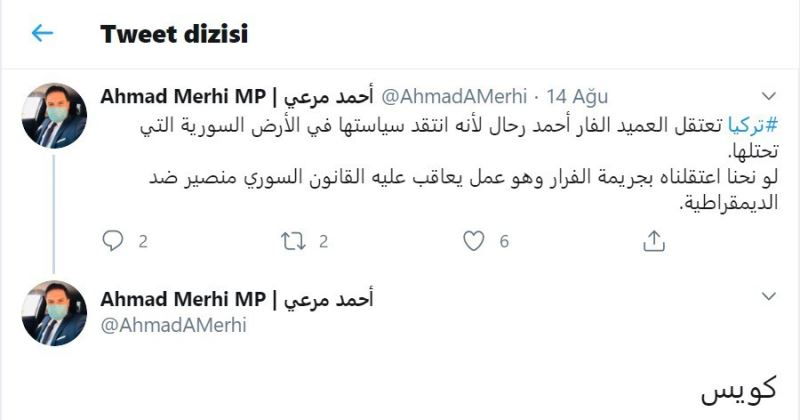The height and width of the screenshot is (420, 800).
Task: Open the profile picture on second tweet
Action: (54, 314)
